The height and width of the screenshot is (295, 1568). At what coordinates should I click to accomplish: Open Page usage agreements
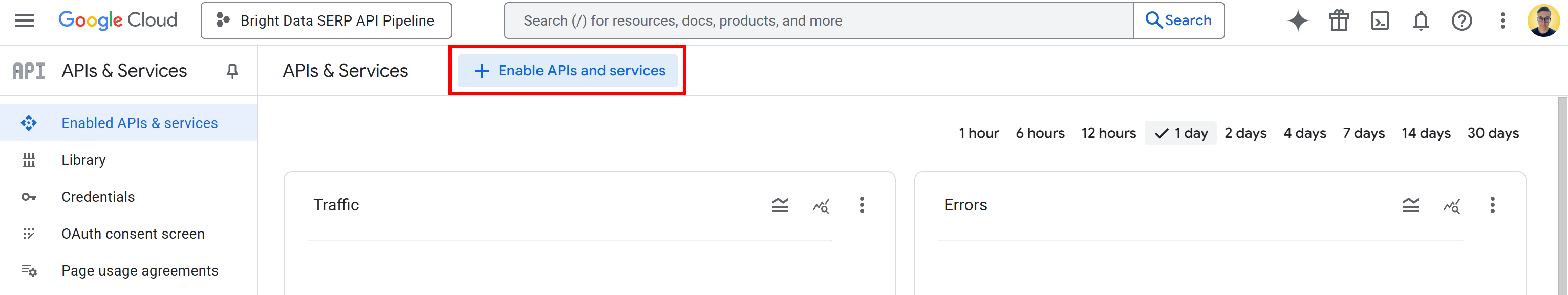point(140,270)
